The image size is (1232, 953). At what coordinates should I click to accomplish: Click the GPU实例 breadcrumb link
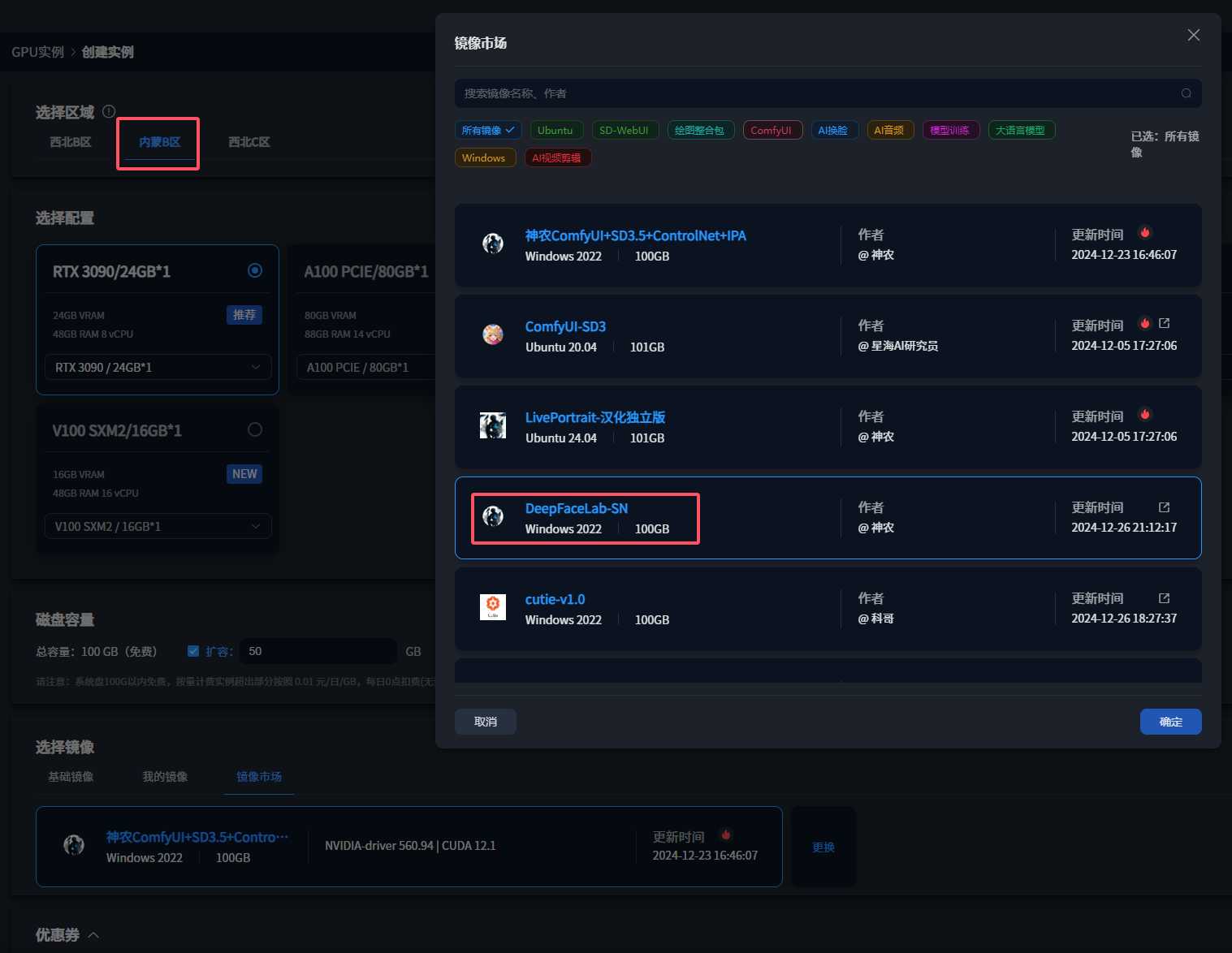(x=37, y=52)
